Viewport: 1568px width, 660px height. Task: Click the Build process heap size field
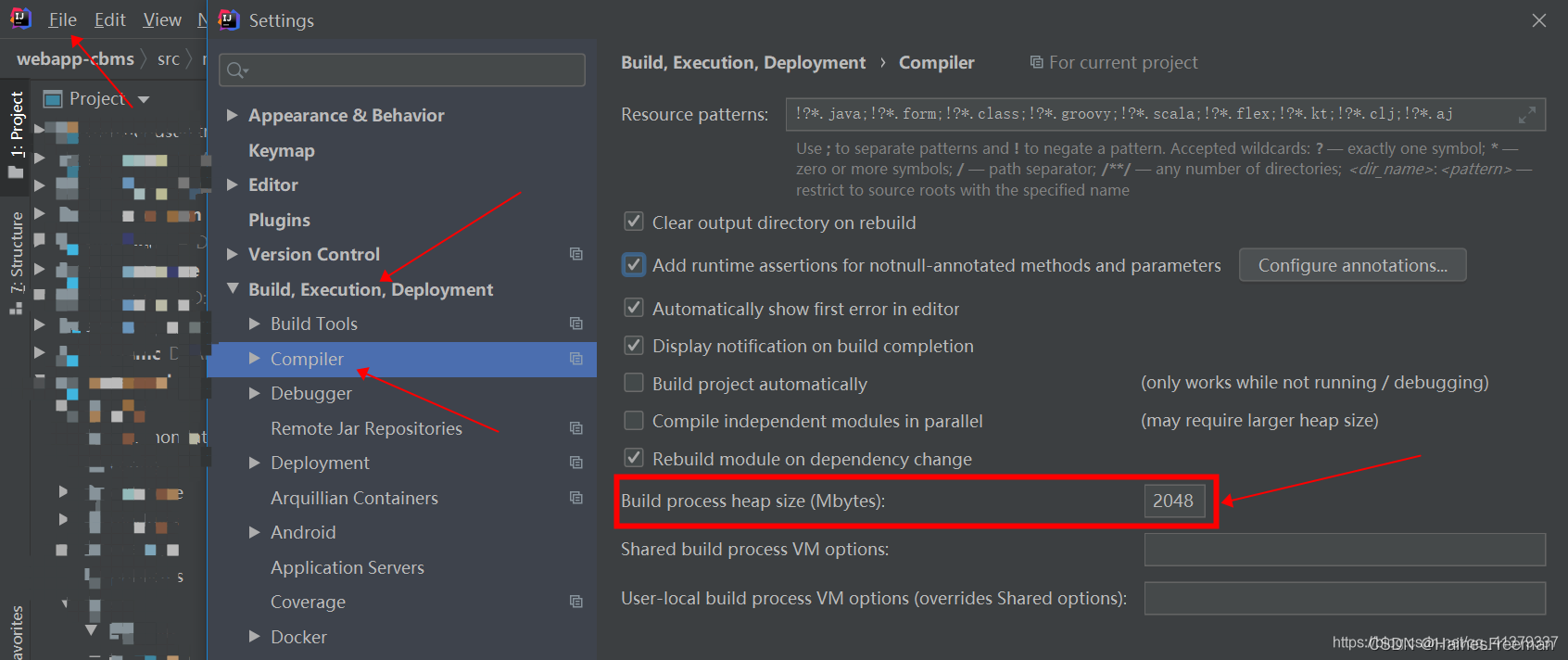point(1174,501)
